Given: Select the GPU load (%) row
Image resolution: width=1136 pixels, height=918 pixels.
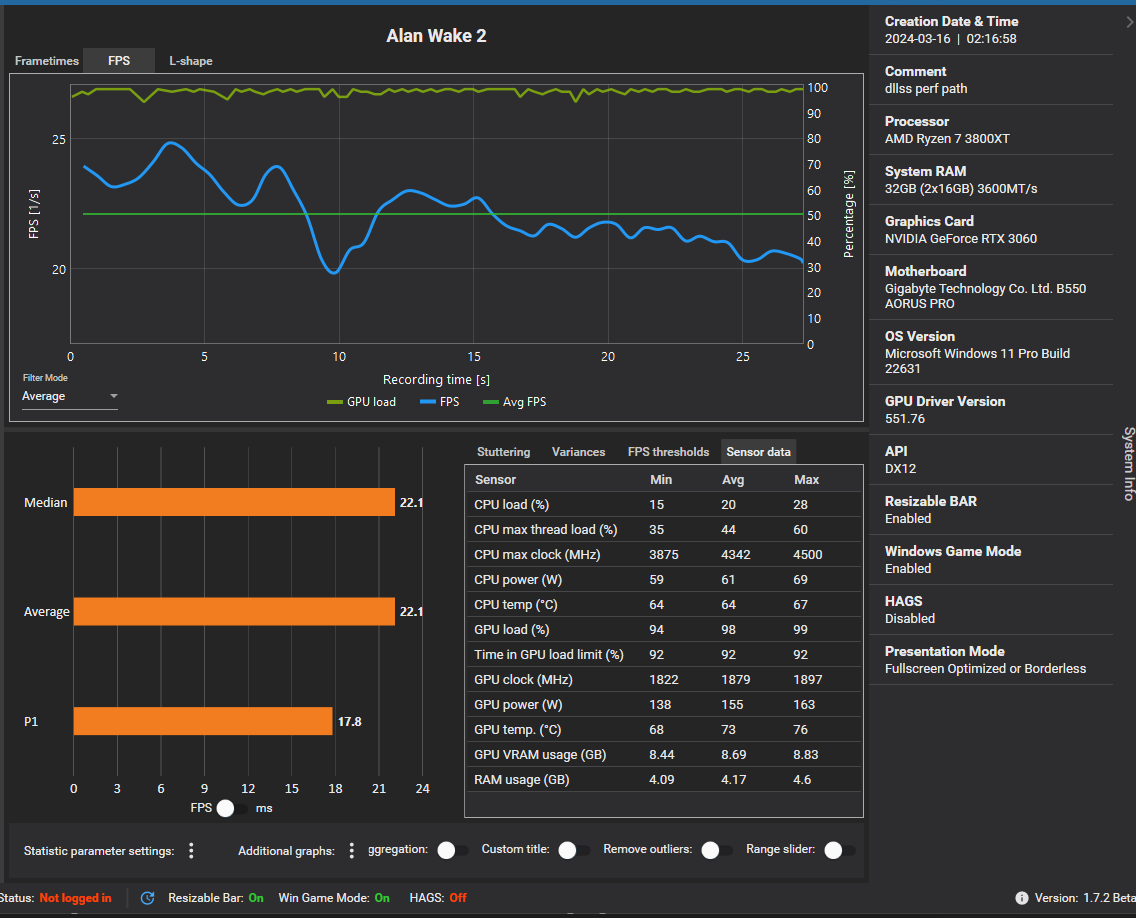Looking at the screenshot, I should pos(664,630).
